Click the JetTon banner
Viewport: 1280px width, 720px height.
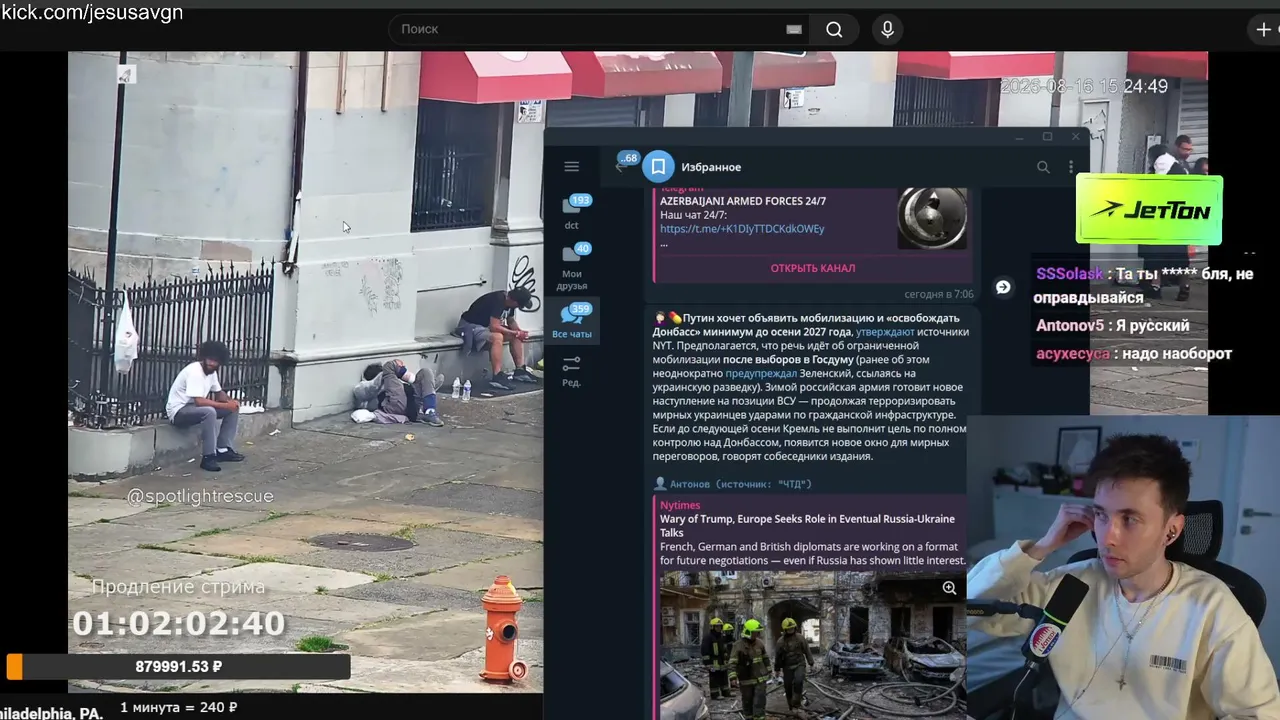click(x=1149, y=210)
